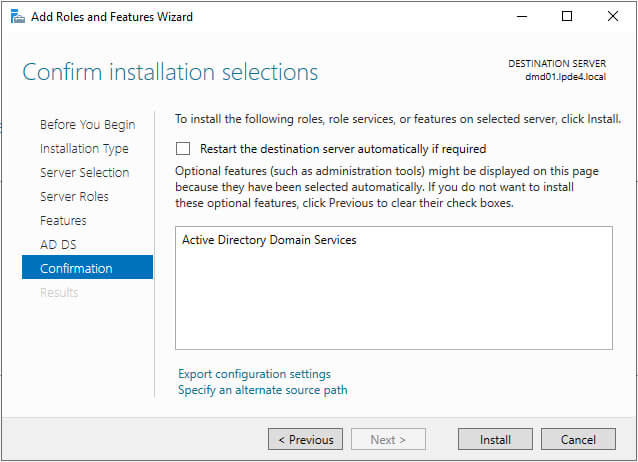
Task: Open the AD DS step
Action: pyautogui.click(x=58, y=245)
